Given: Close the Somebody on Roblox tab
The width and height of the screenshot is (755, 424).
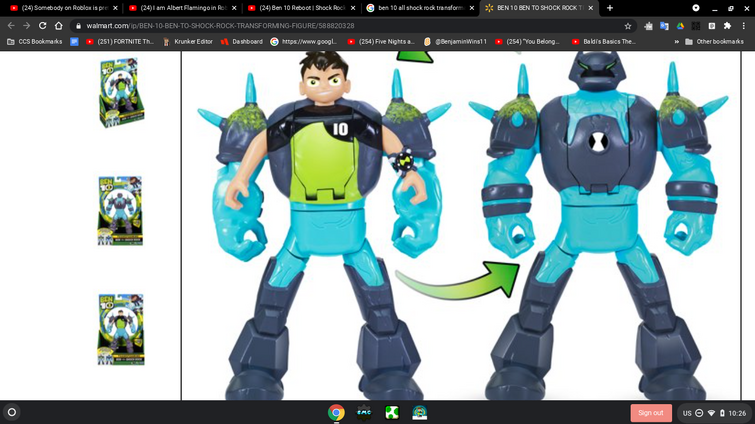Looking at the screenshot, I should 115,8.
